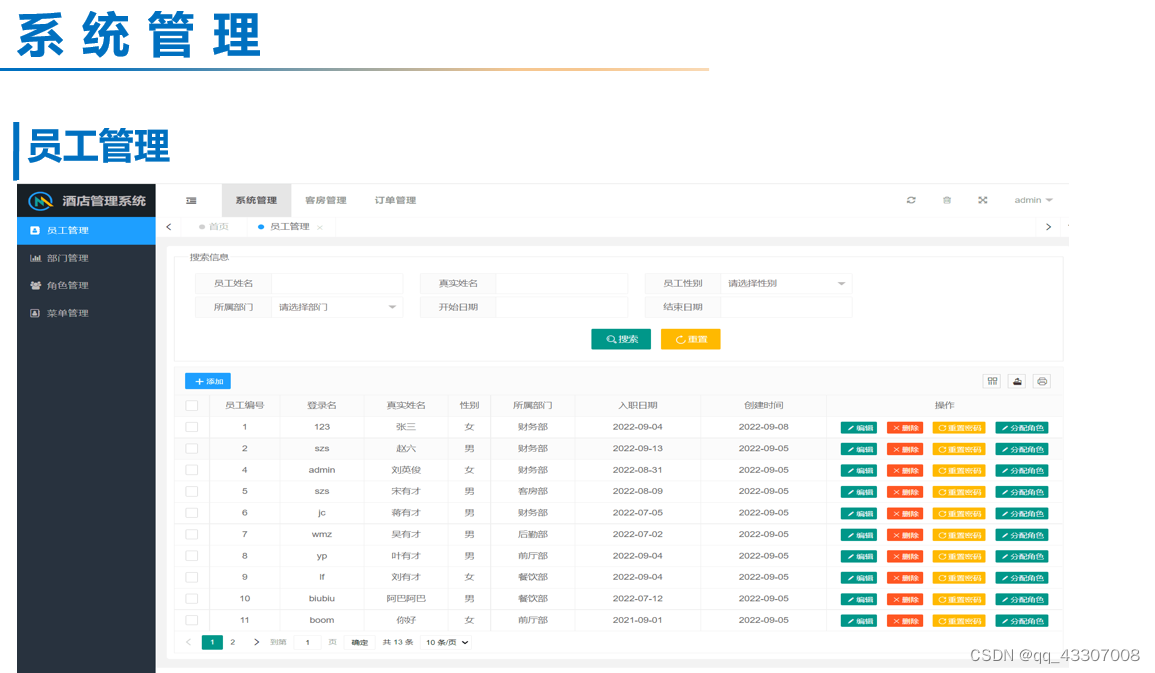
Task: Open 菜单管理 in the sidebar
Action: (86, 314)
